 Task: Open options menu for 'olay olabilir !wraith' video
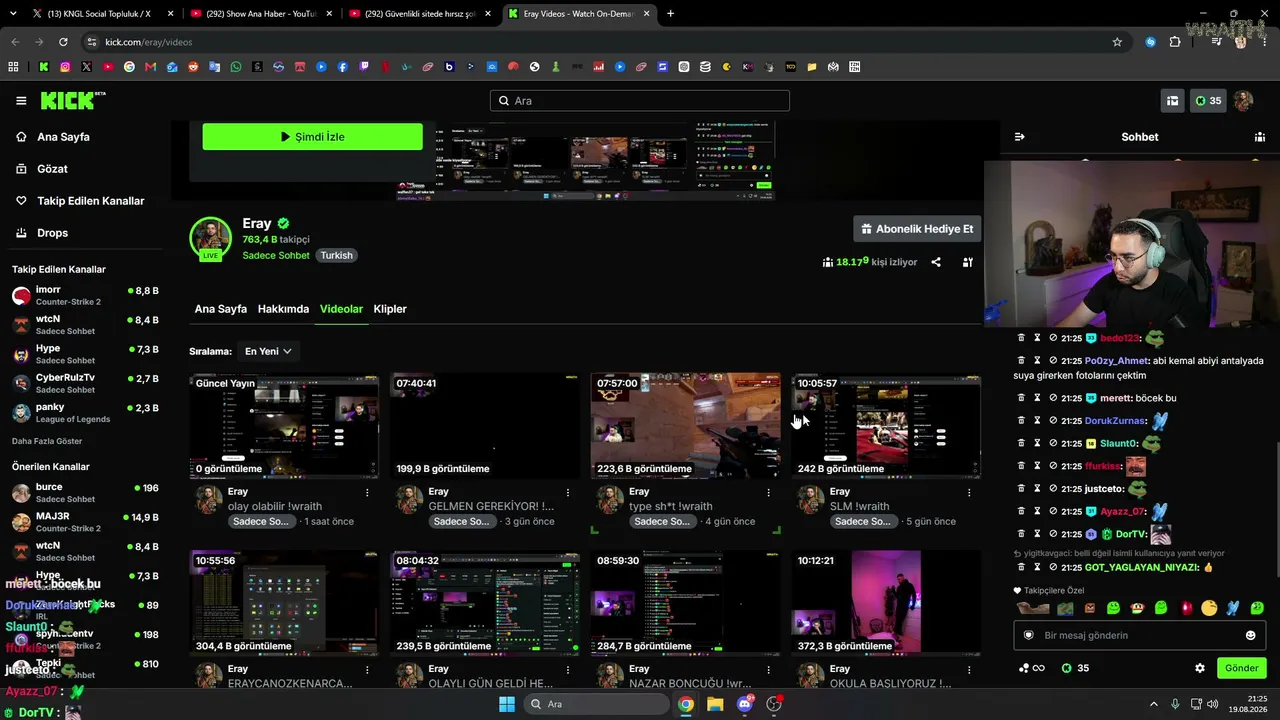[367, 492]
